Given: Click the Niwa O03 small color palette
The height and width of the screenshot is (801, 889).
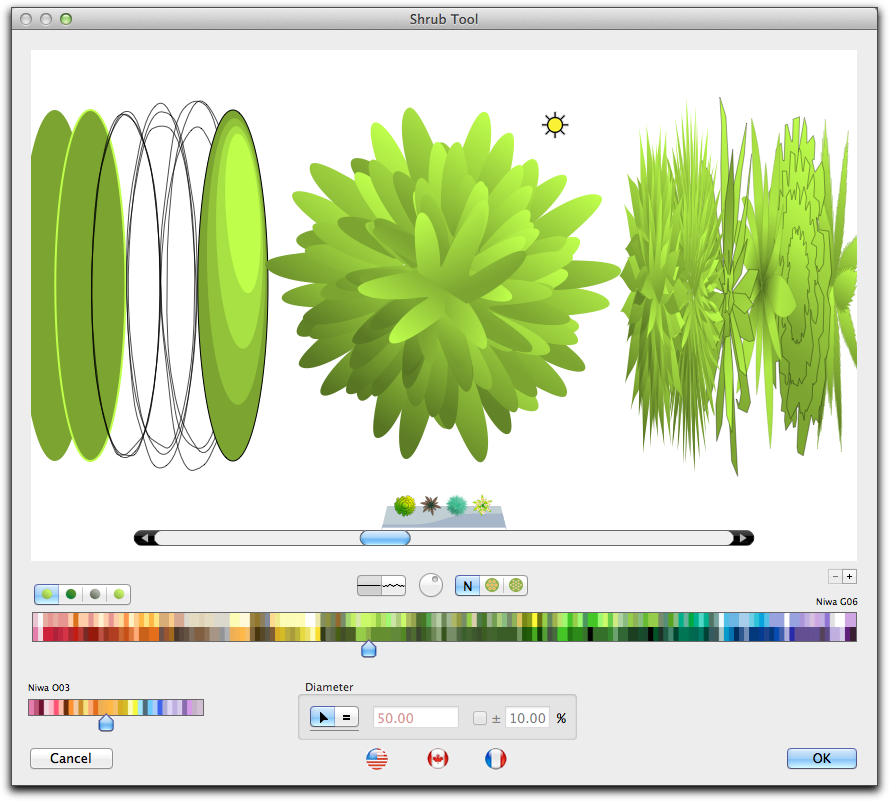Looking at the screenshot, I should point(116,707).
